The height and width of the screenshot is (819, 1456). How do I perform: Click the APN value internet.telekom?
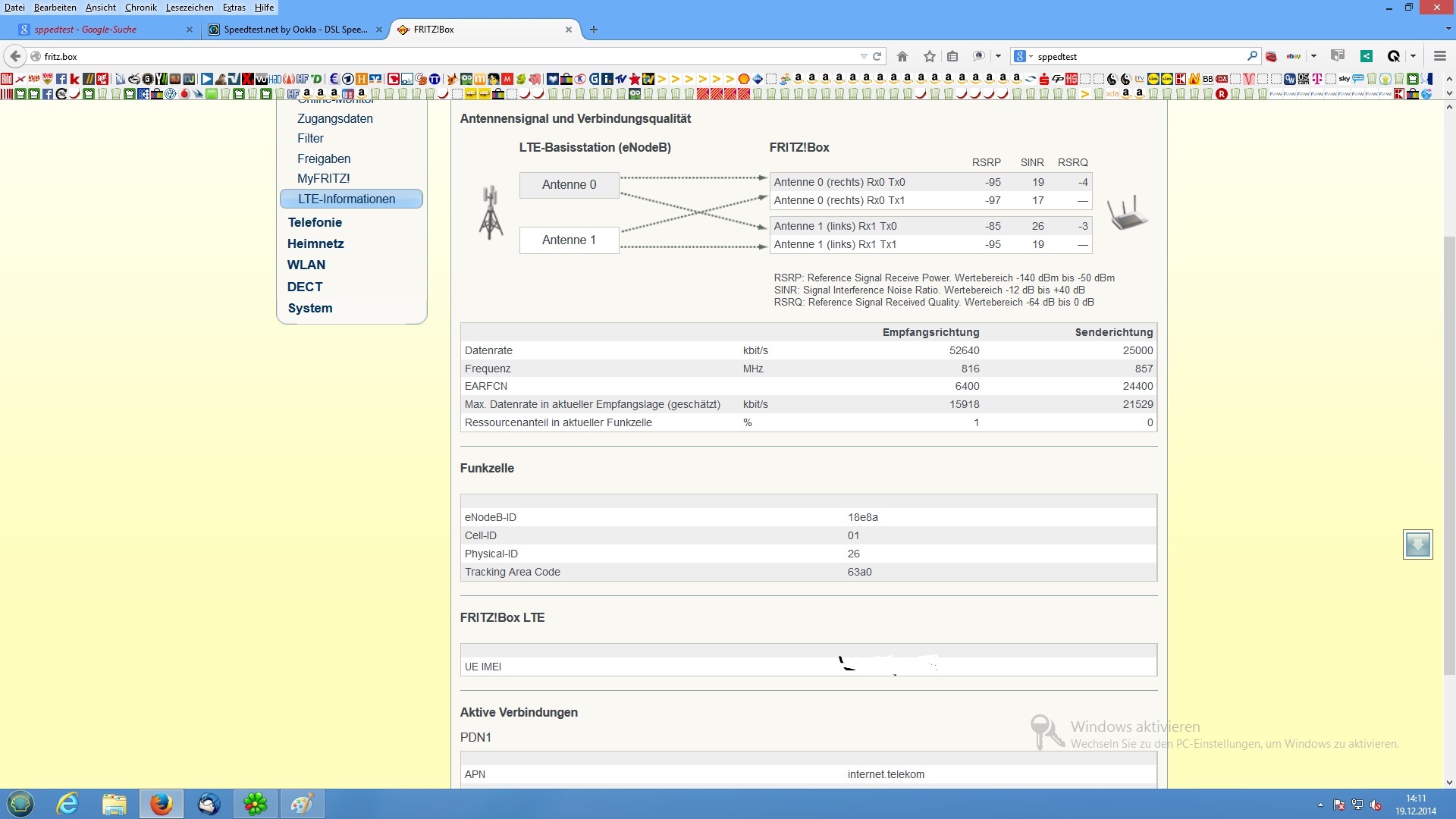(x=886, y=774)
